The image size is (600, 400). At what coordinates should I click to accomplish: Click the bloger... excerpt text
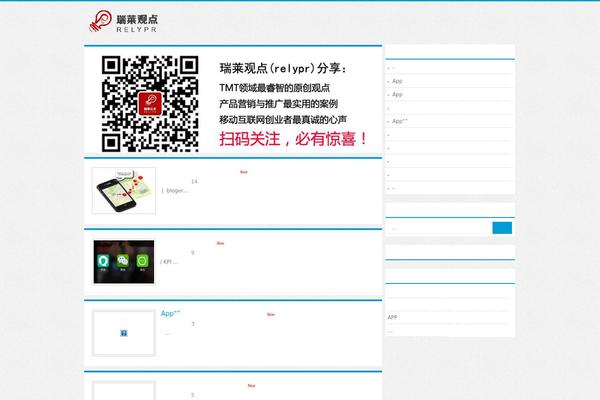click(177, 190)
